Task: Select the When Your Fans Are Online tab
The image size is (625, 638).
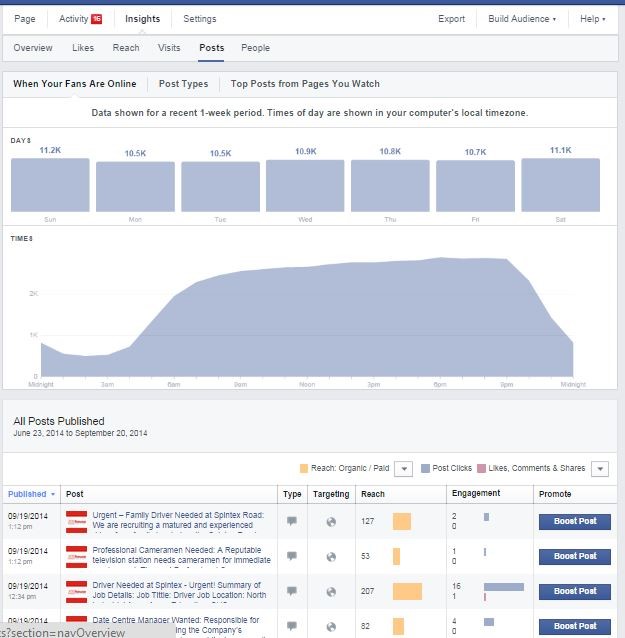Action: point(75,84)
